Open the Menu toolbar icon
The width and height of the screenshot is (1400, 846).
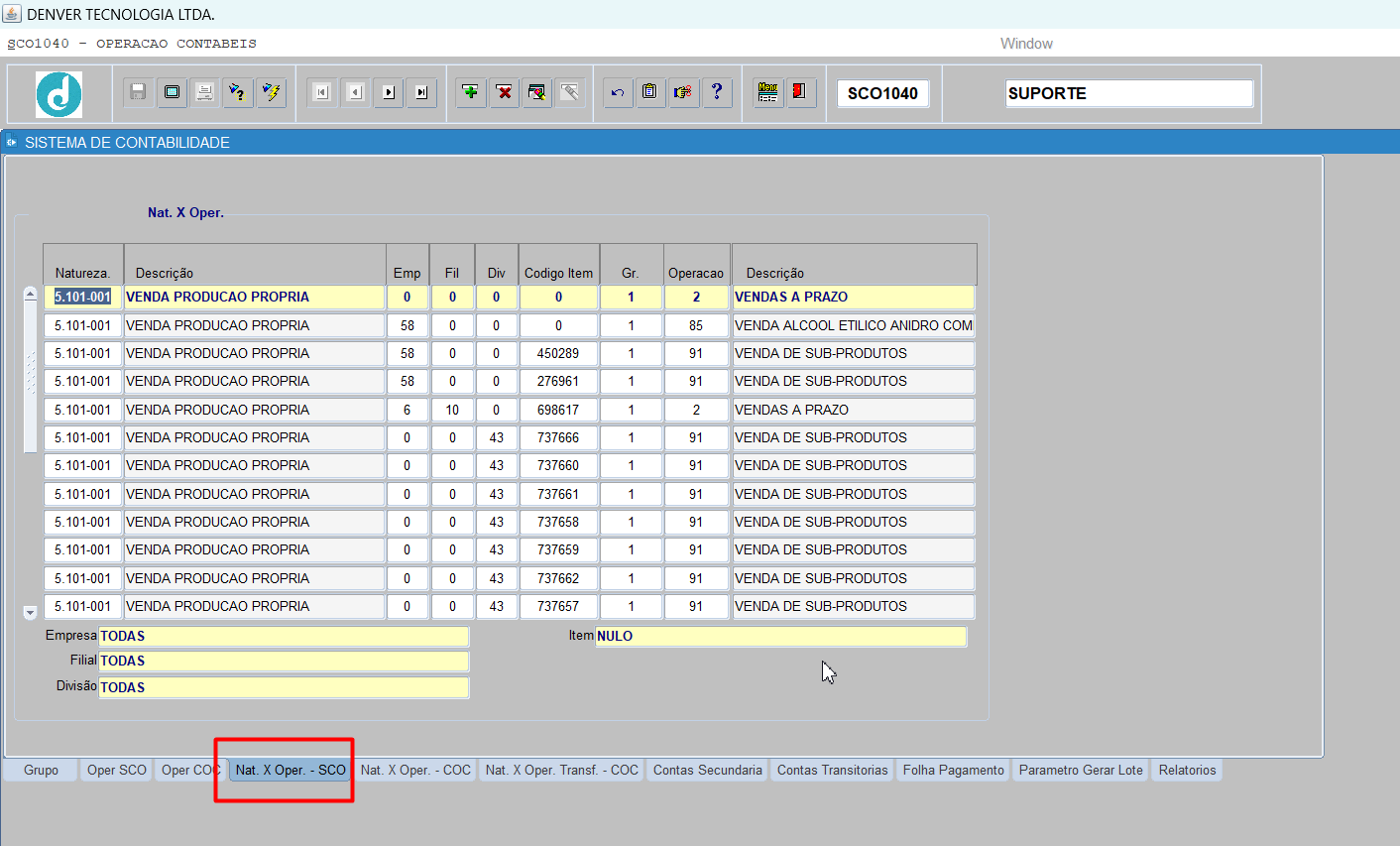click(x=767, y=92)
